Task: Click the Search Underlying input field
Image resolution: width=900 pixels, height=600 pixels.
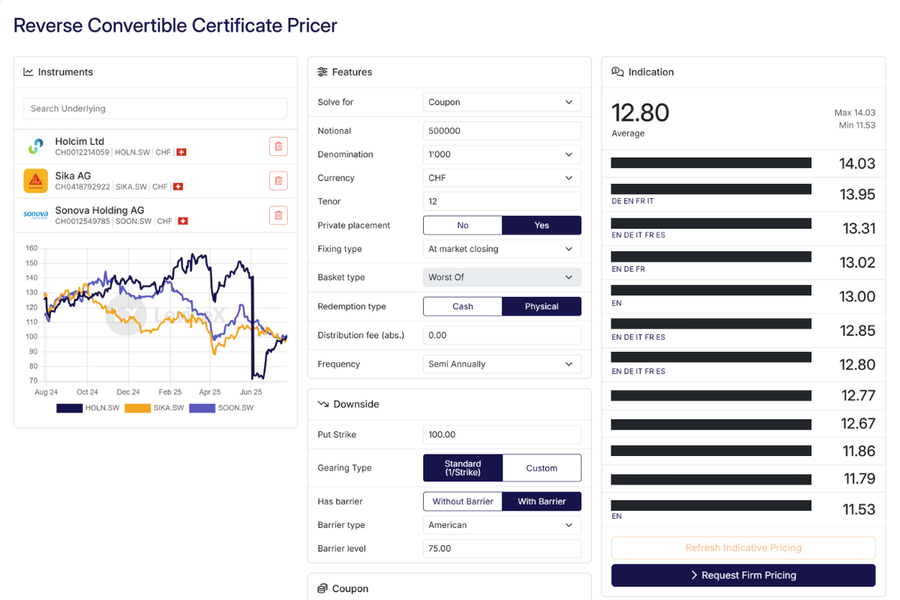Action: pos(155,108)
